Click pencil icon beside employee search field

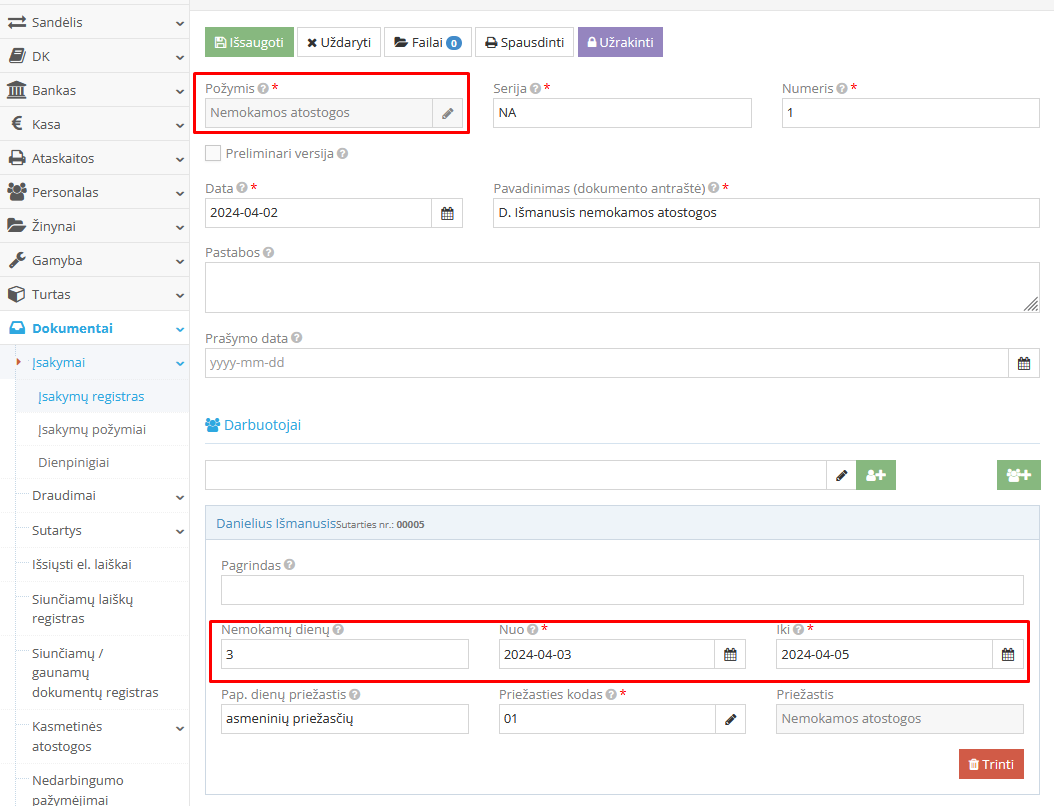841,475
